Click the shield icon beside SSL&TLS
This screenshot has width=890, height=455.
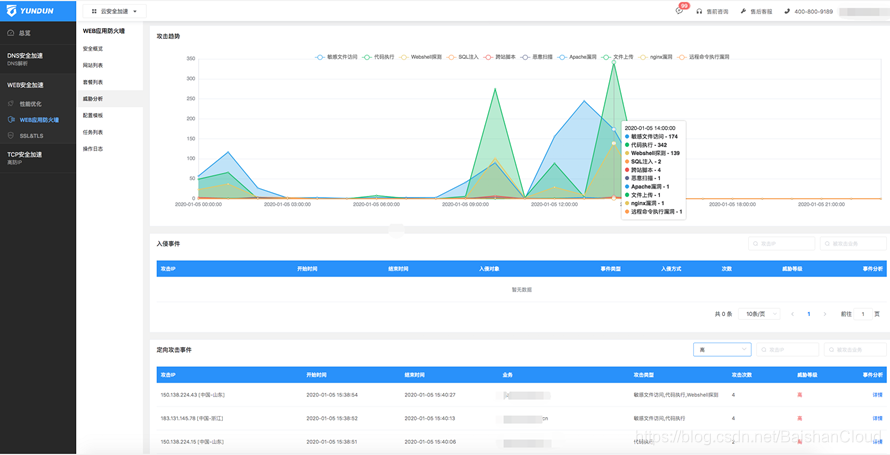pos(11,136)
